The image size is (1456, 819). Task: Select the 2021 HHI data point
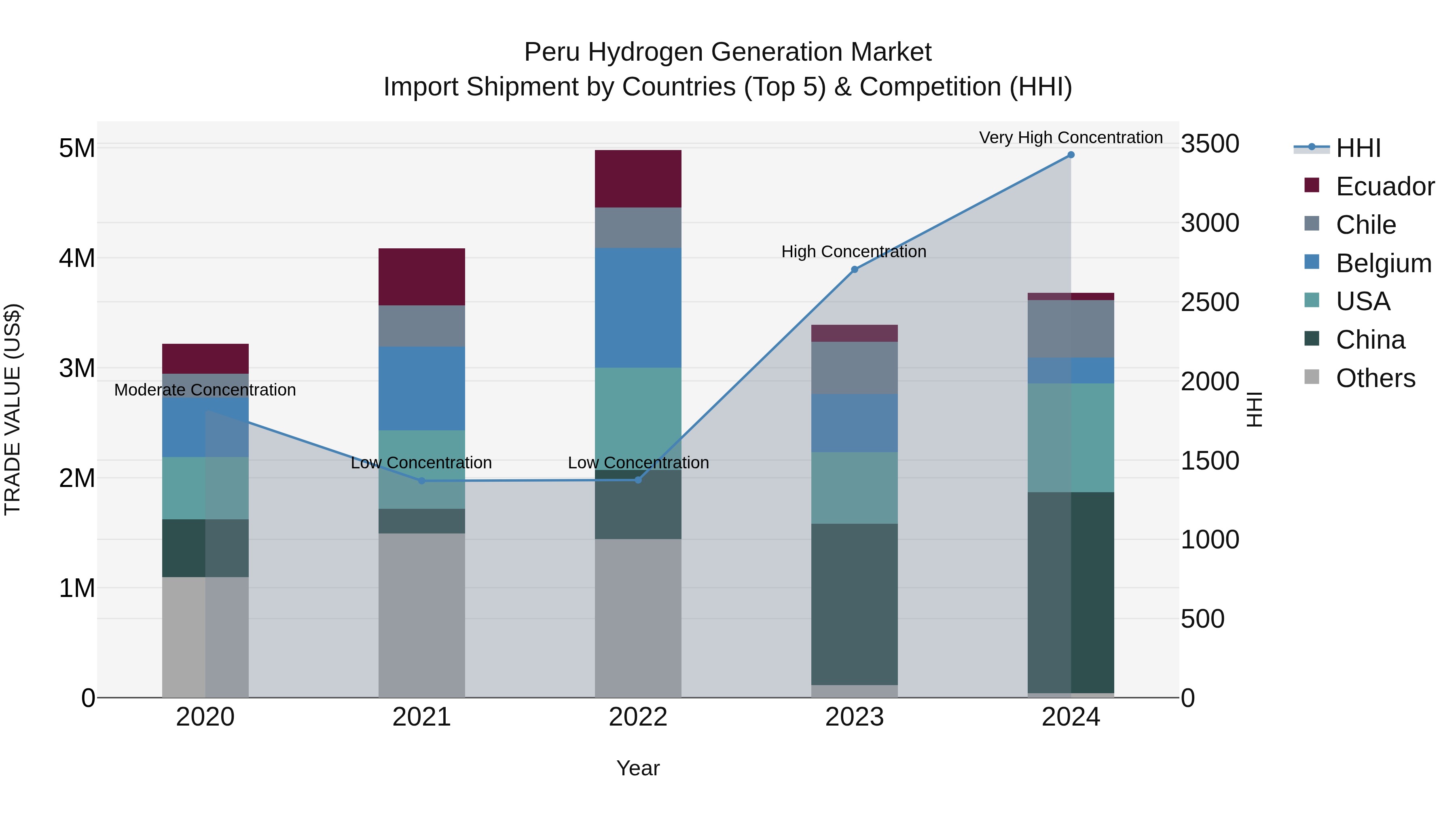[421, 481]
